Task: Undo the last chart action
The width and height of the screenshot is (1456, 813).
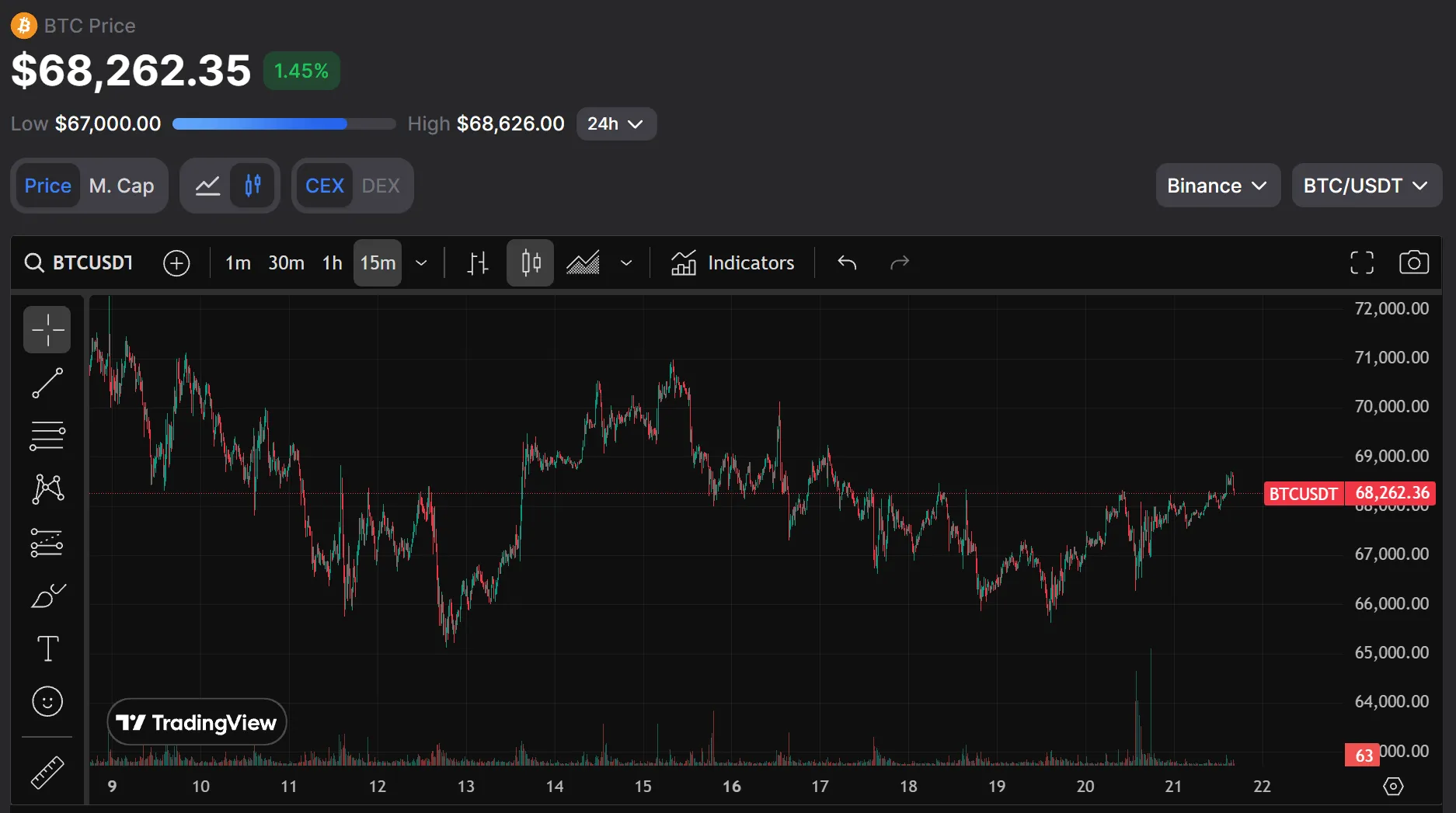Action: 846,262
